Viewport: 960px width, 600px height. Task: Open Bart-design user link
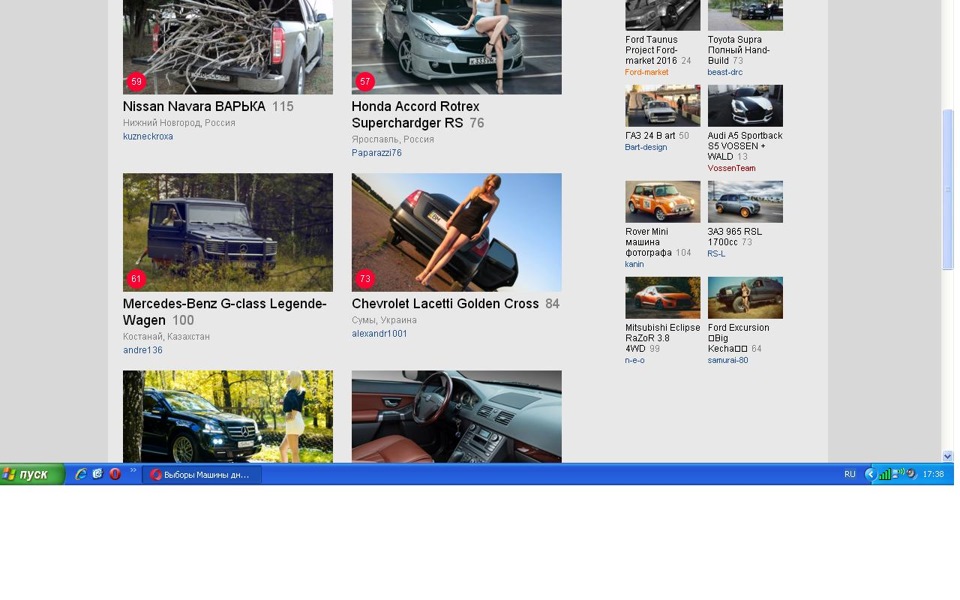pyautogui.click(x=646, y=148)
